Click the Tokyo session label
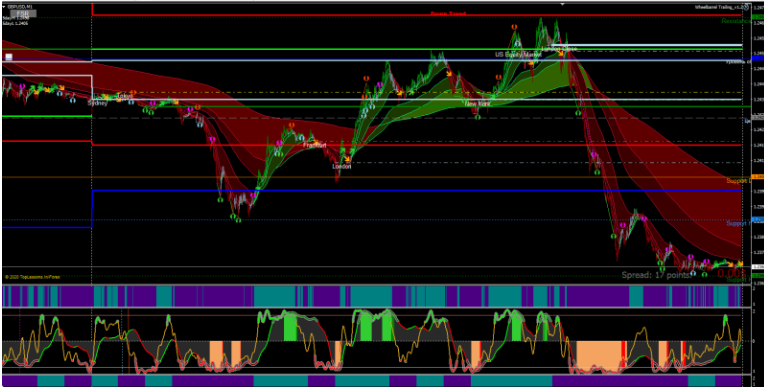This screenshot has height=389, width=764. [x=124, y=96]
